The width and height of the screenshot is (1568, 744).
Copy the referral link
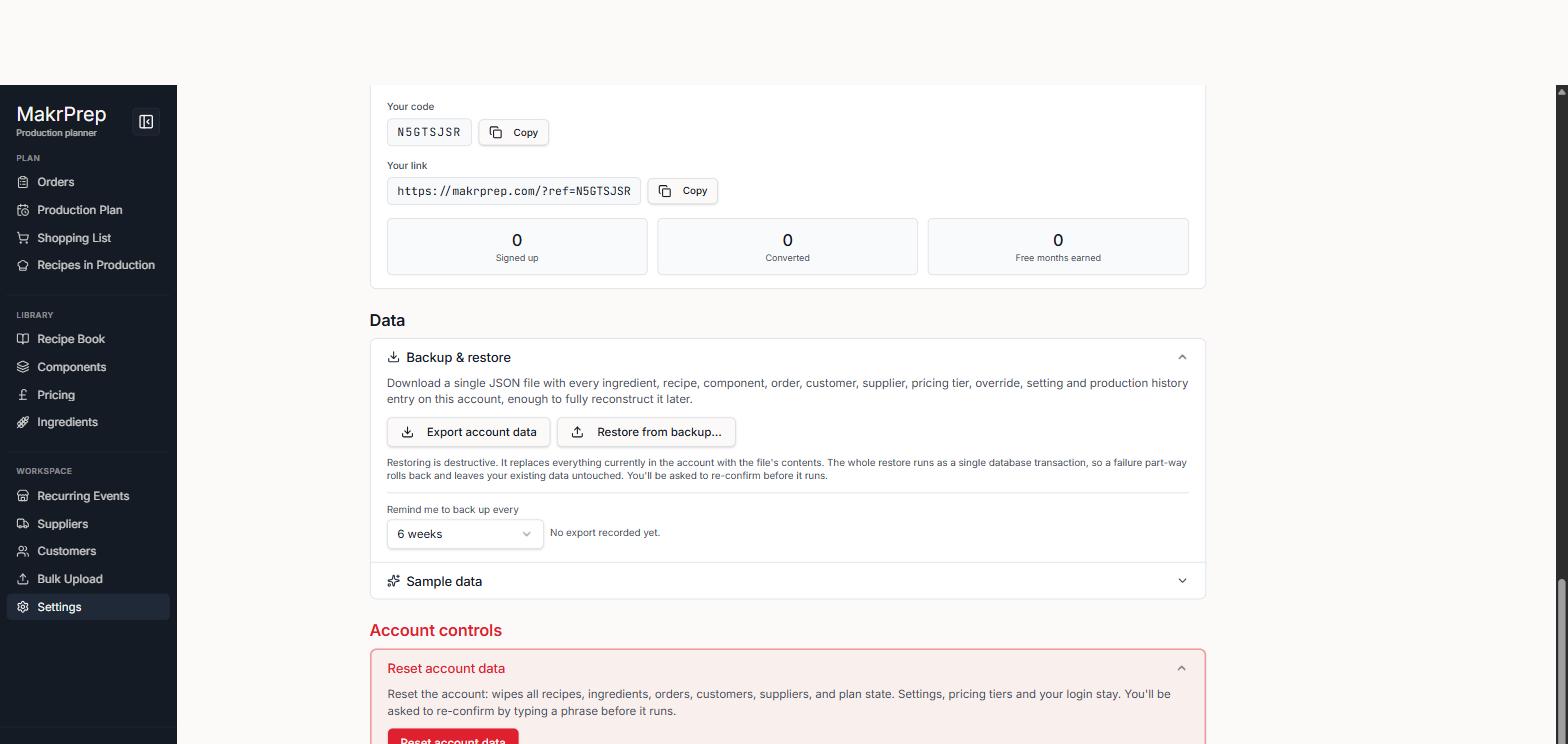pyautogui.click(x=683, y=191)
